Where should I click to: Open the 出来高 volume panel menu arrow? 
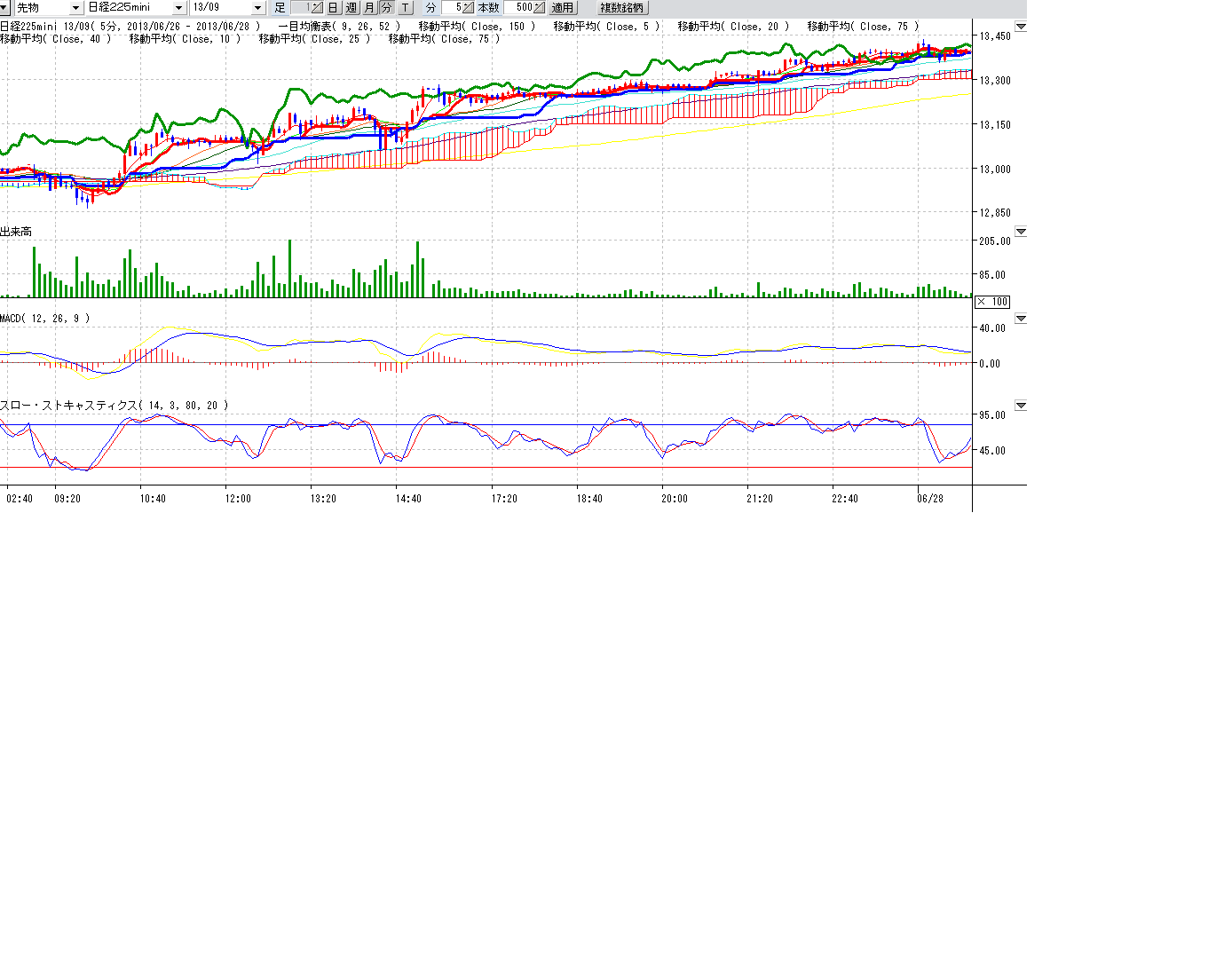(x=1021, y=232)
